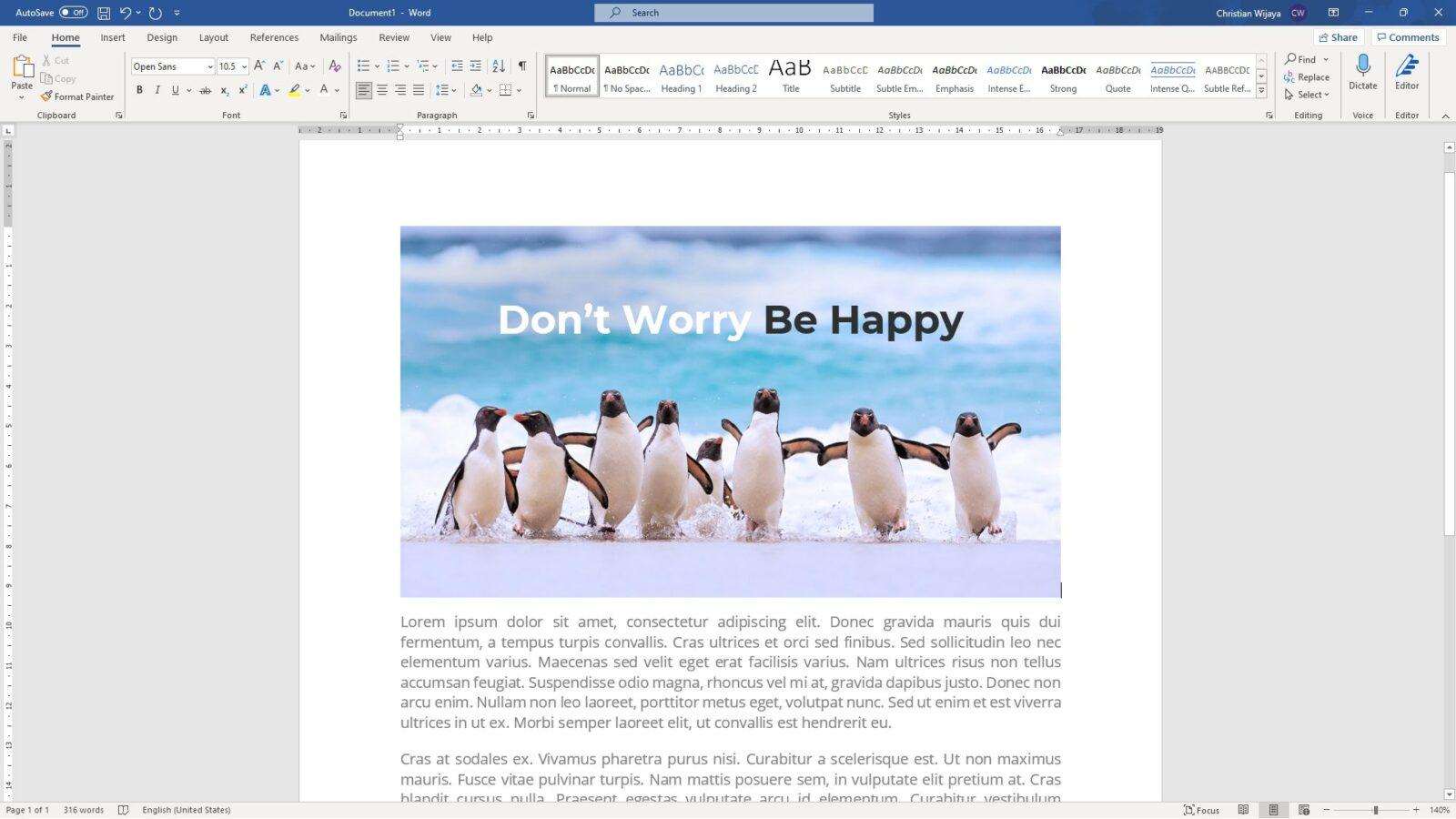The image size is (1456, 819).
Task: Click the Share button
Action: [x=1338, y=36]
